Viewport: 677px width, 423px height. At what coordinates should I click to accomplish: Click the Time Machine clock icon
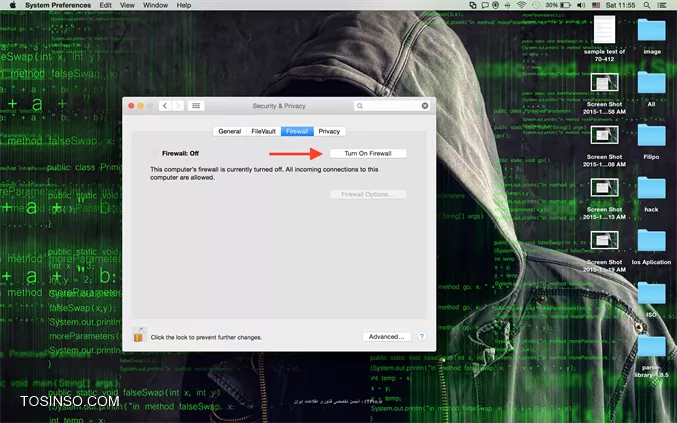(536, 5)
